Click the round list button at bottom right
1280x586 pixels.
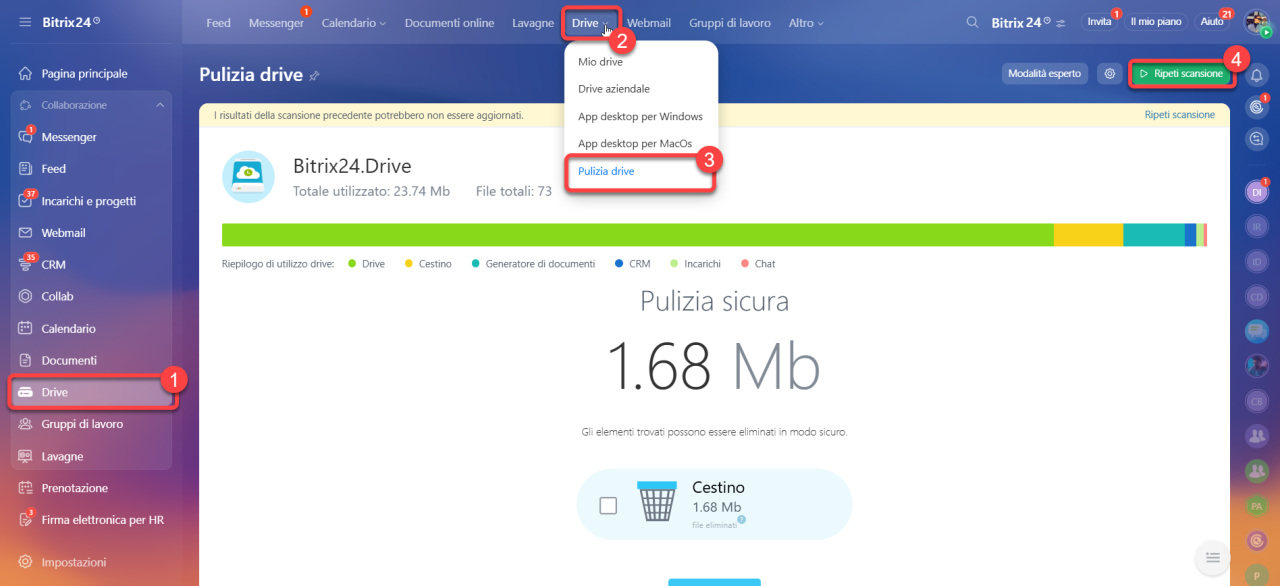(1212, 557)
